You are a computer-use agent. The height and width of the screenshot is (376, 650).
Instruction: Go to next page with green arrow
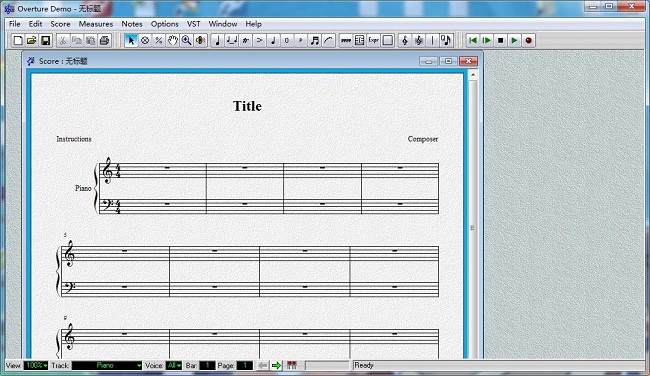point(276,365)
